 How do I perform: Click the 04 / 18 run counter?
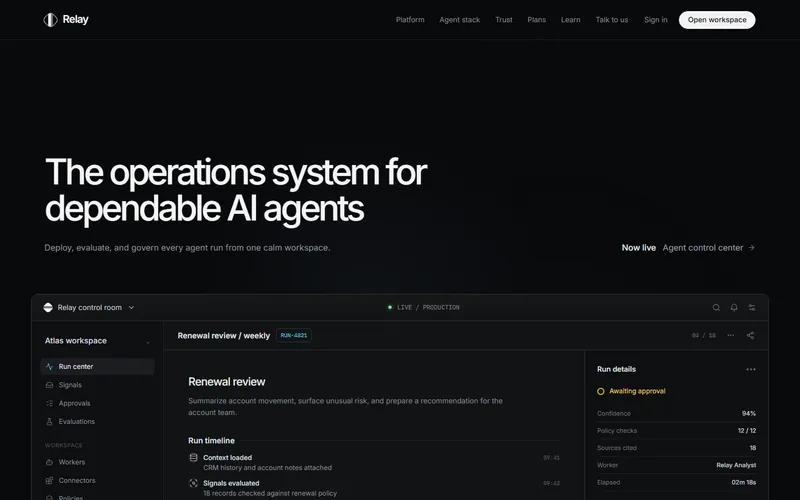[704, 336]
